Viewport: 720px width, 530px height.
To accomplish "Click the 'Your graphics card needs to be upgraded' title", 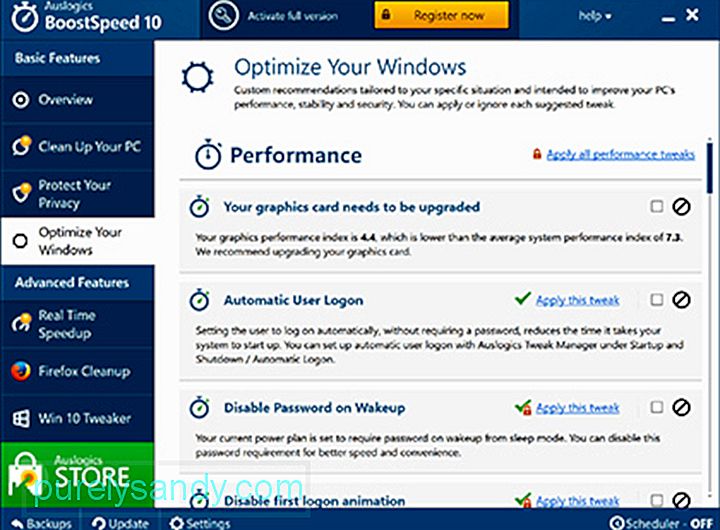I will 352,207.
